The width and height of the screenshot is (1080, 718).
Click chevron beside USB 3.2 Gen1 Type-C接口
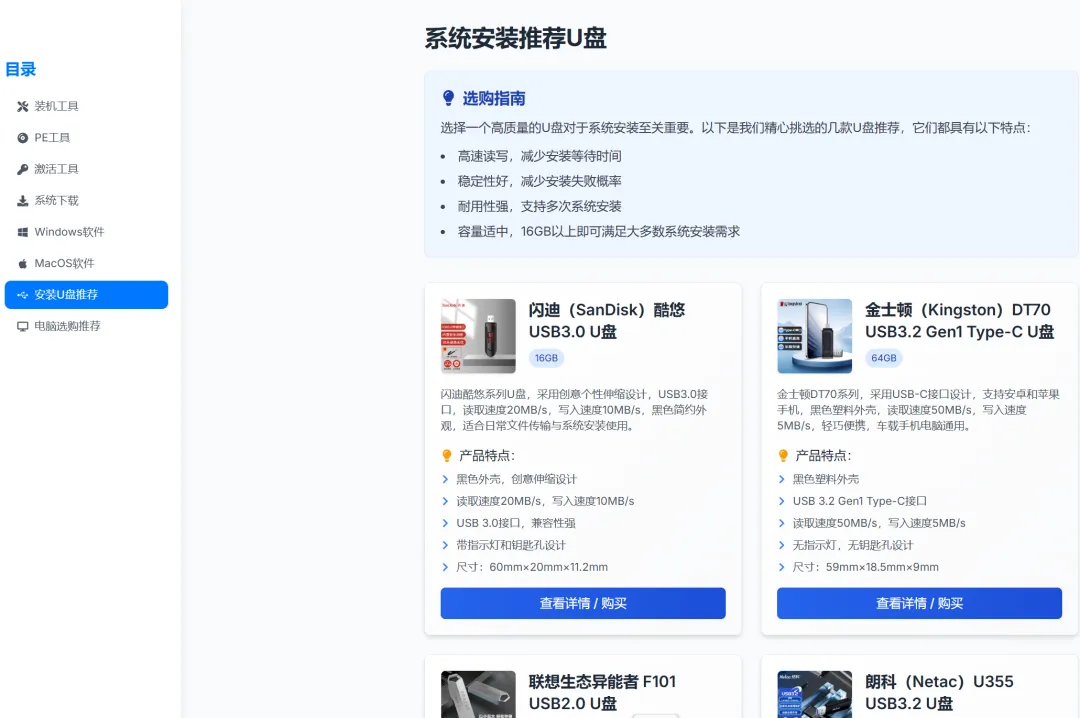pyautogui.click(x=781, y=501)
